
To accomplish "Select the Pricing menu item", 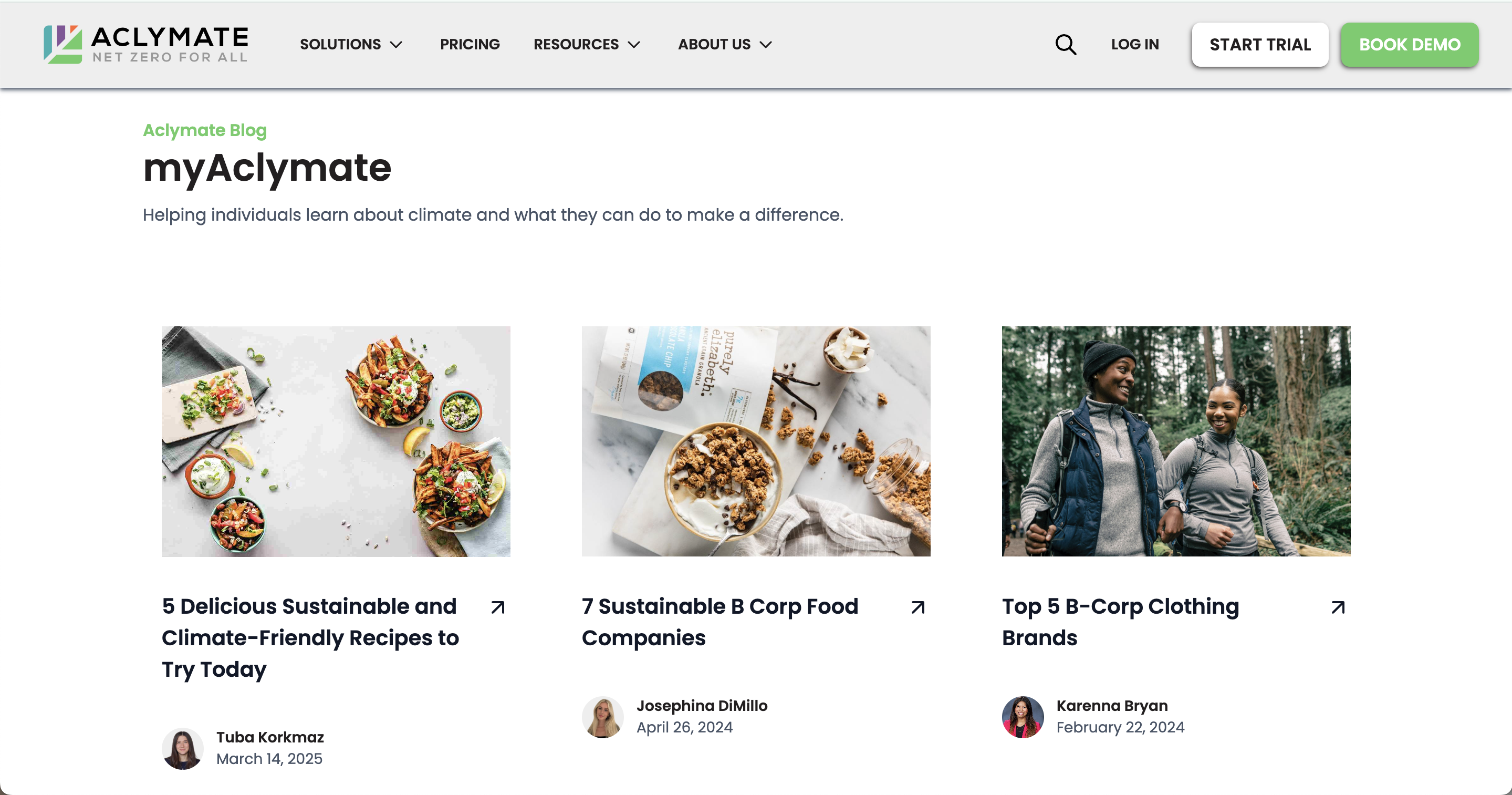I will click(470, 44).
